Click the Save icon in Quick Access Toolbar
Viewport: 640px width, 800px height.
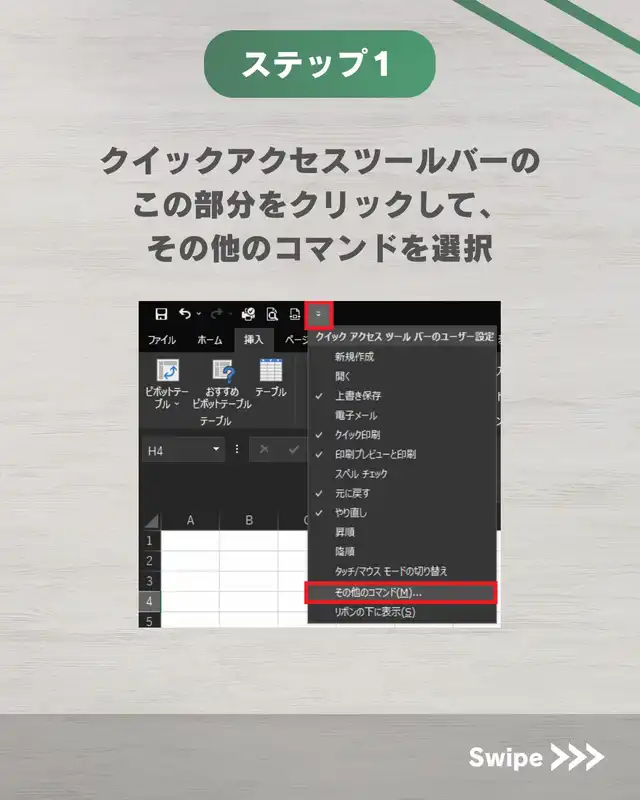(160, 314)
